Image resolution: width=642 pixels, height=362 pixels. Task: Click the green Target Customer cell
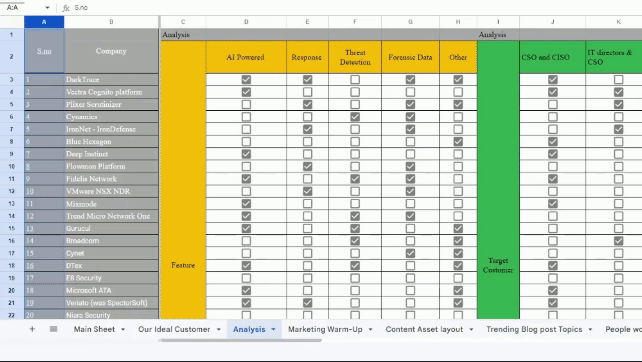click(498, 180)
